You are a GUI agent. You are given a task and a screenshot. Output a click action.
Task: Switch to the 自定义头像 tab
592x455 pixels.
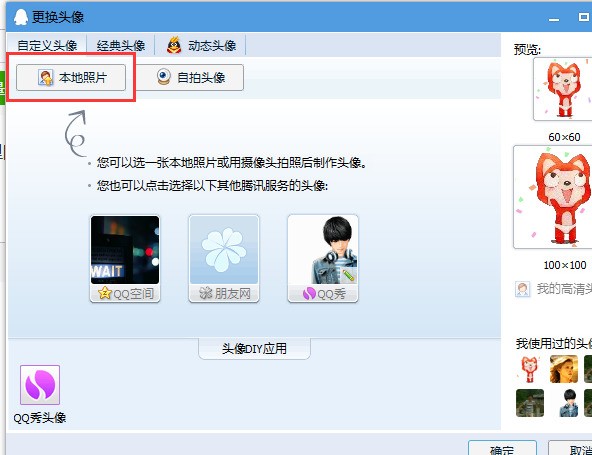pos(47,46)
